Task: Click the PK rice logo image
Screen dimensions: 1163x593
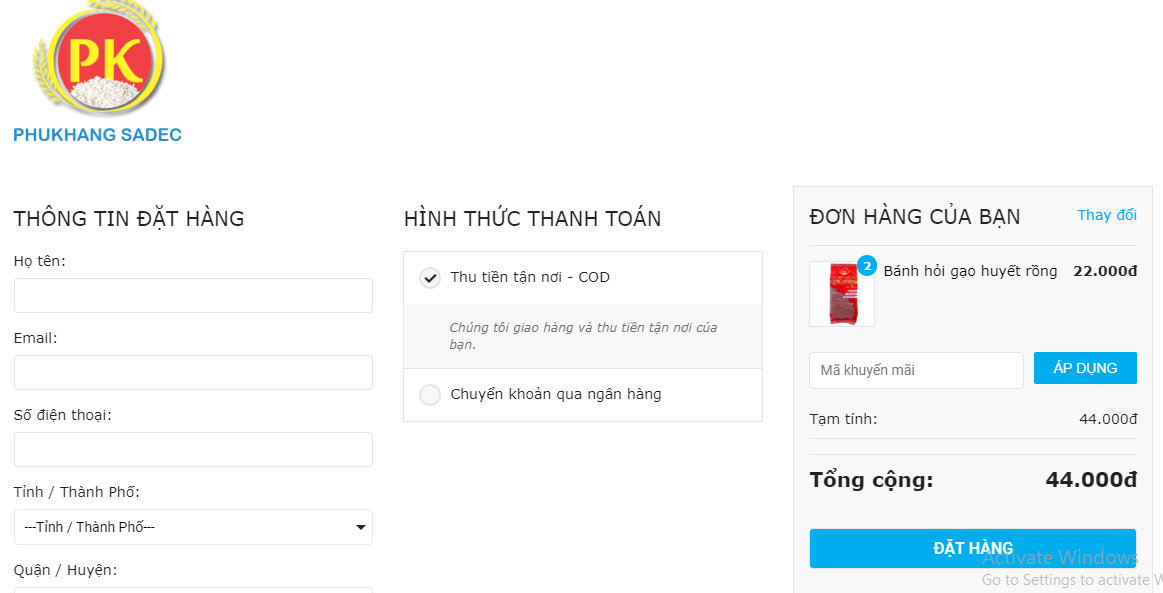Action: point(100,60)
